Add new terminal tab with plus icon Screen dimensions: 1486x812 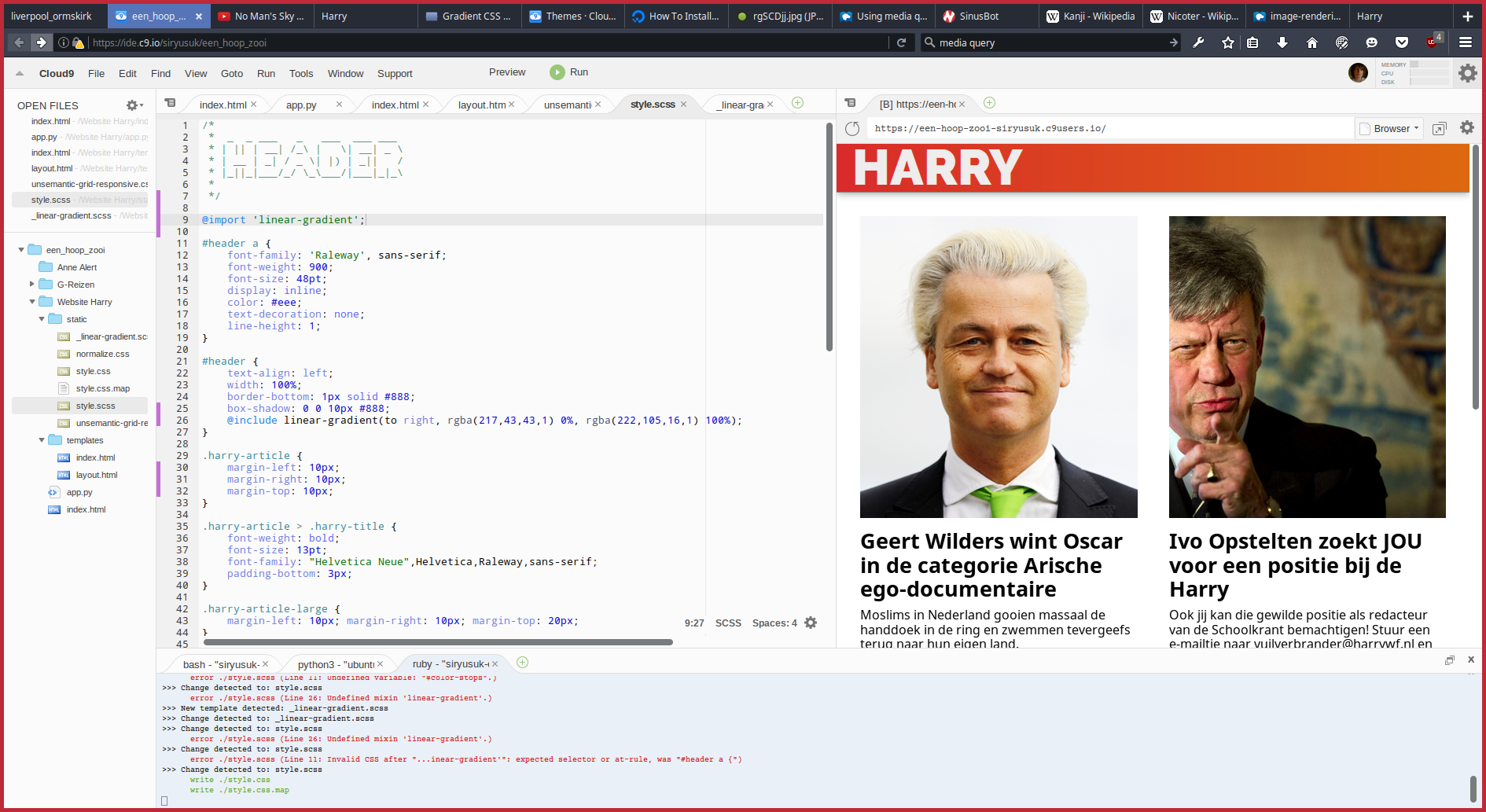(x=522, y=663)
